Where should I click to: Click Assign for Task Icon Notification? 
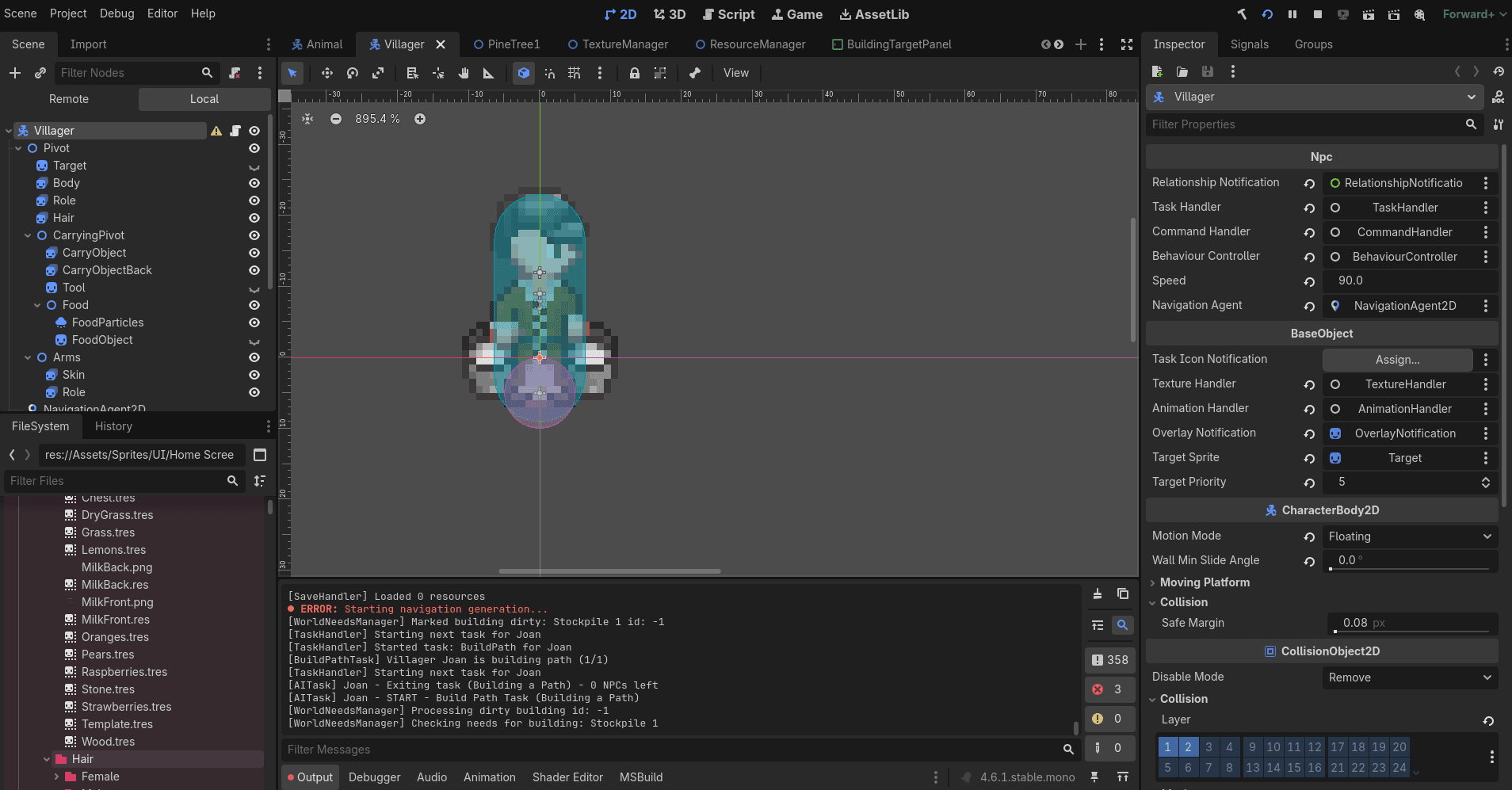pyautogui.click(x=1397, y=360)
